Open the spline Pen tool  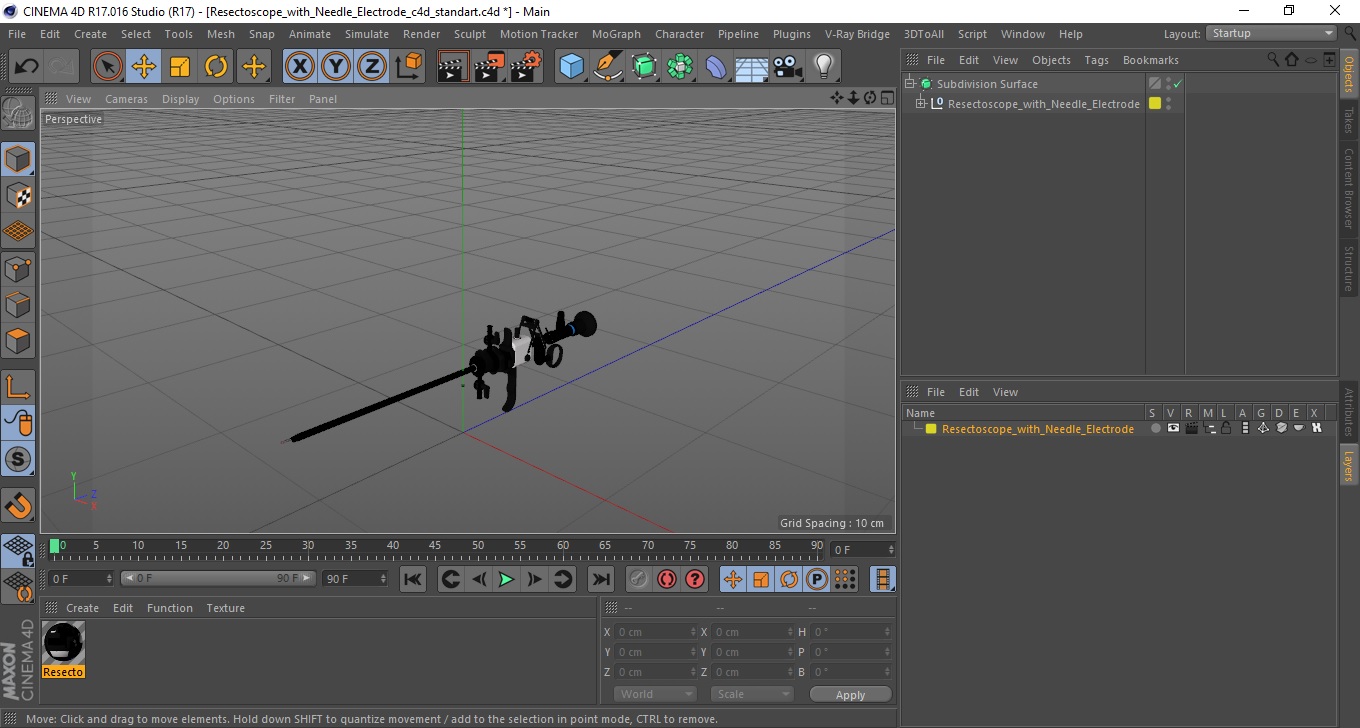[608, 67]
